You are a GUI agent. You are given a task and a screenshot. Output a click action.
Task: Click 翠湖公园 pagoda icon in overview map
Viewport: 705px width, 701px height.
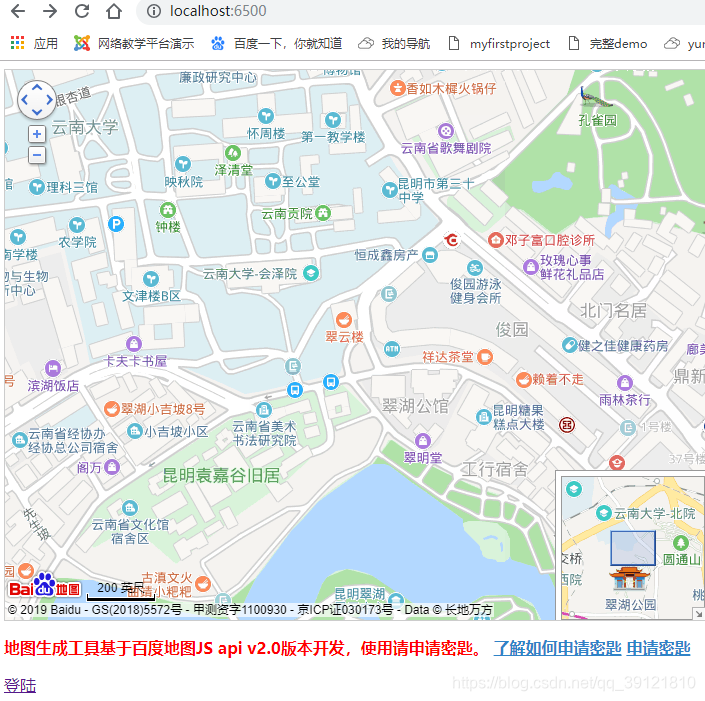point(629,578)
